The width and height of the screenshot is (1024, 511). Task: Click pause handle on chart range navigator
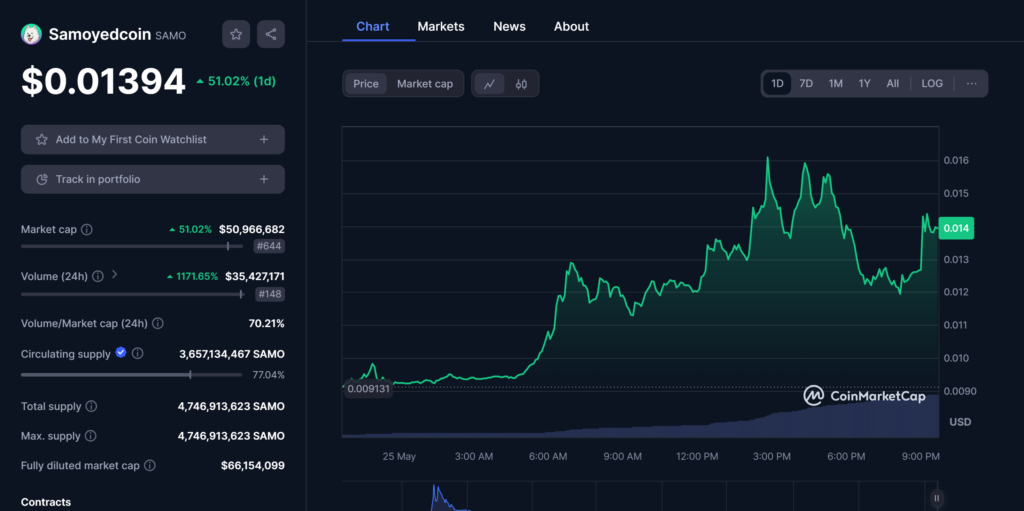click(936, 497)
